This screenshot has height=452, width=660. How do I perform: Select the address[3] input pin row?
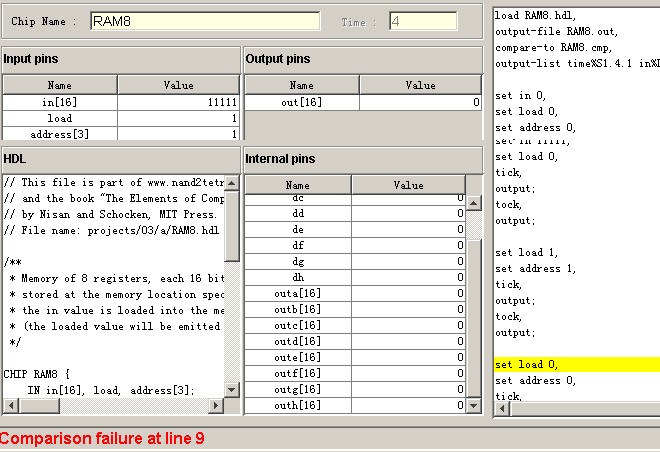point(120,134)
